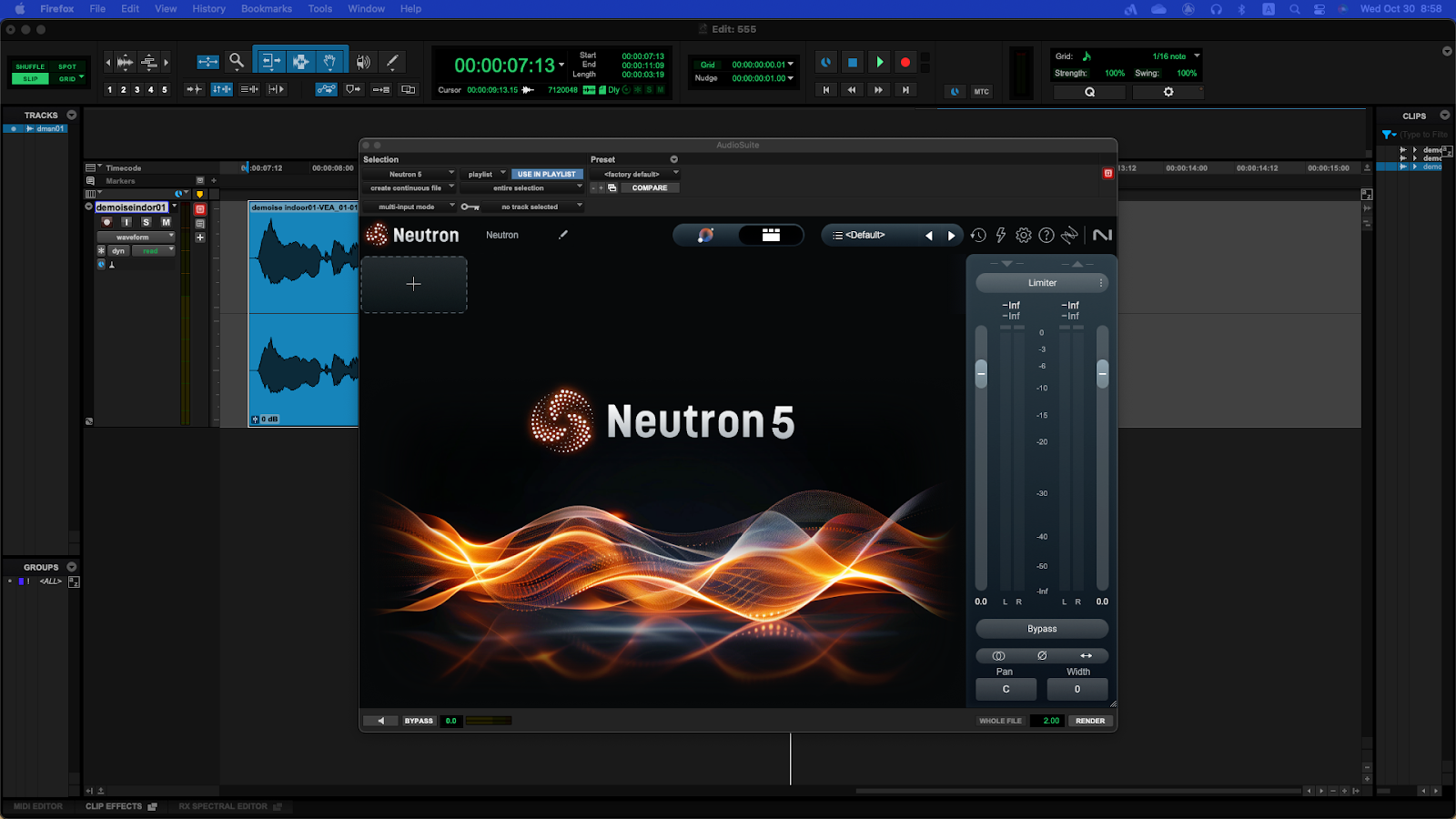The height and width of the screenshot is (819, 1456).
Task: Click copy settings icon beside COMPARE
Action: (612, 188)
